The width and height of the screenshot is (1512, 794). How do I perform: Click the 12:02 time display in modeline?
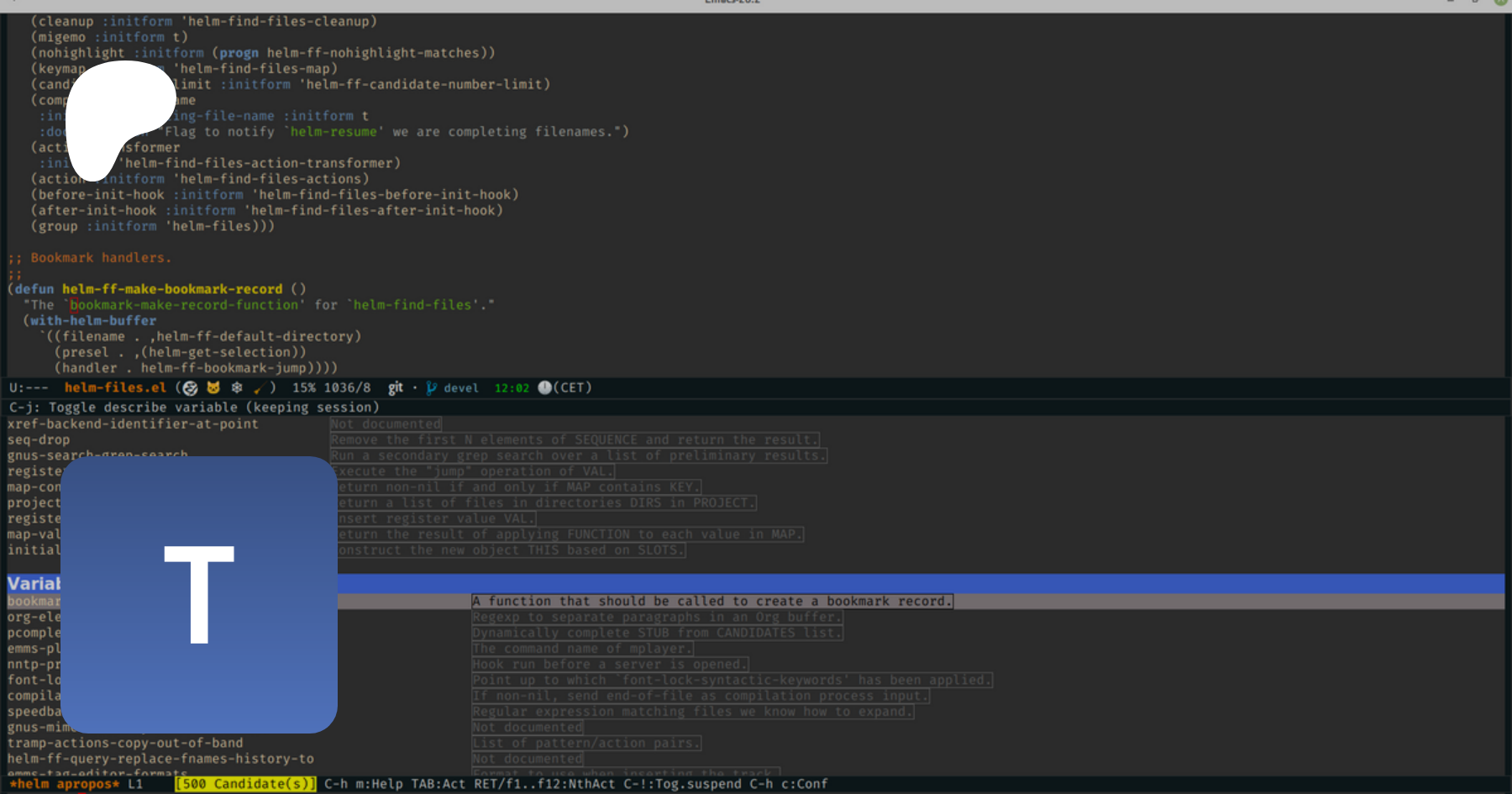(512, 388)
